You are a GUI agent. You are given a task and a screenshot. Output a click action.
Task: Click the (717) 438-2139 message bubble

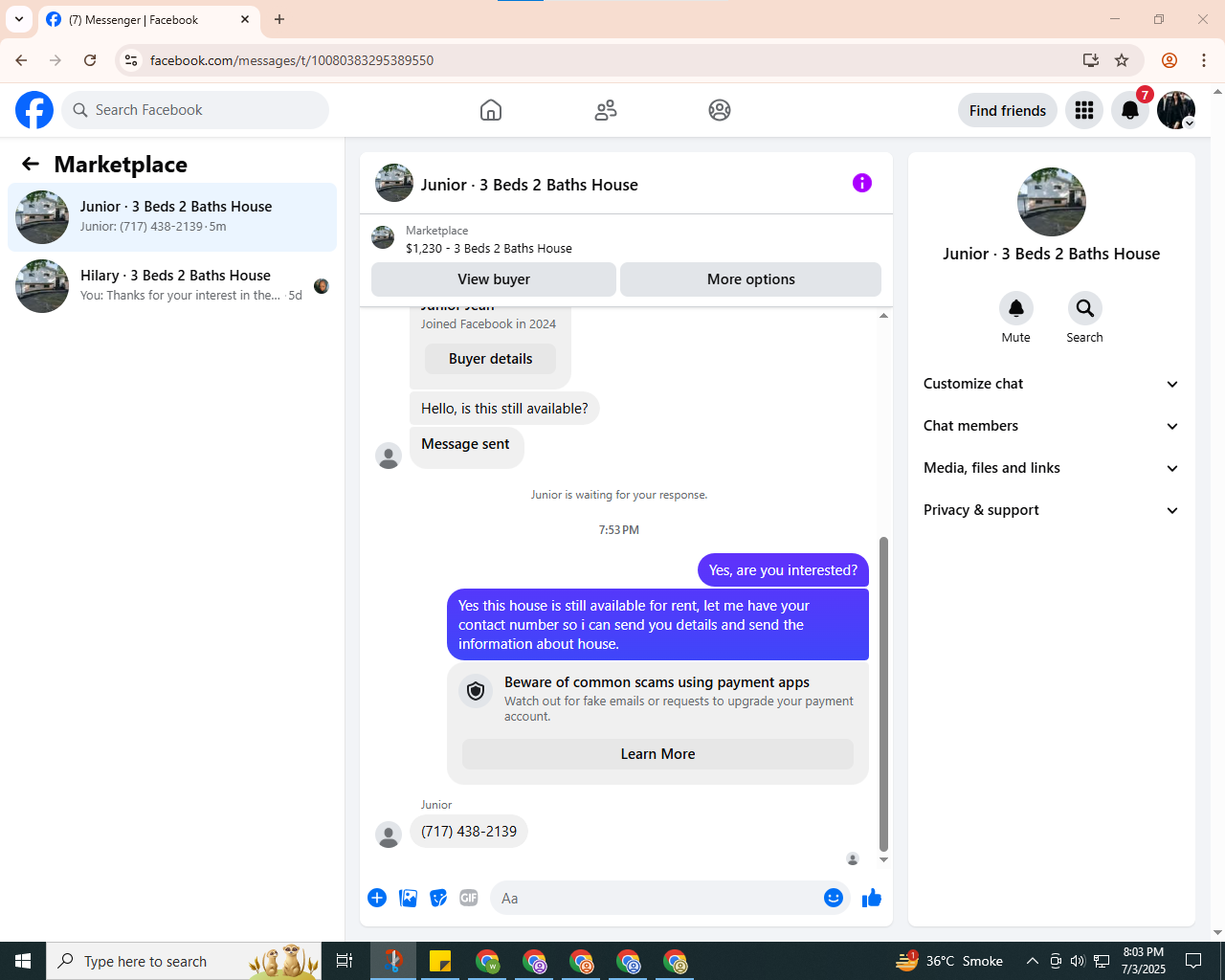point(469,832)
